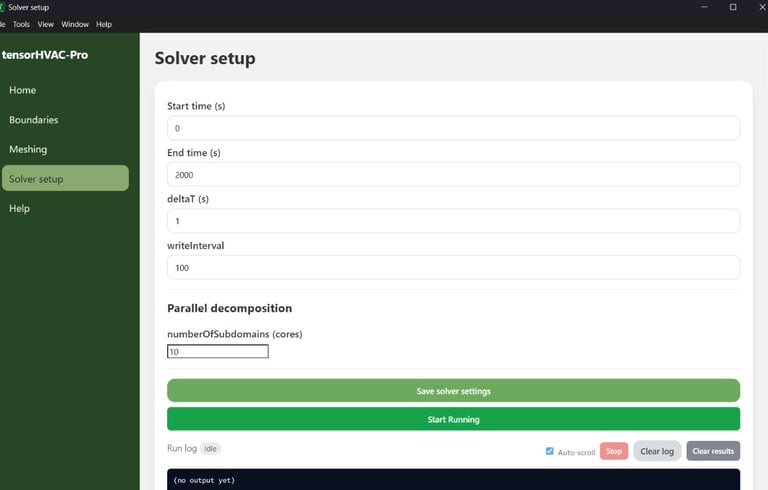Focus the End time input
The image size is (768, 490).
point(453,174)
